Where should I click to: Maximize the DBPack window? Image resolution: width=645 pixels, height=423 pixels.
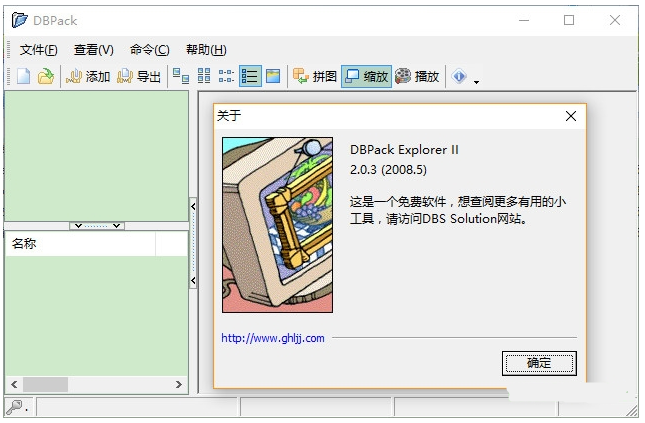pos(569,20)
